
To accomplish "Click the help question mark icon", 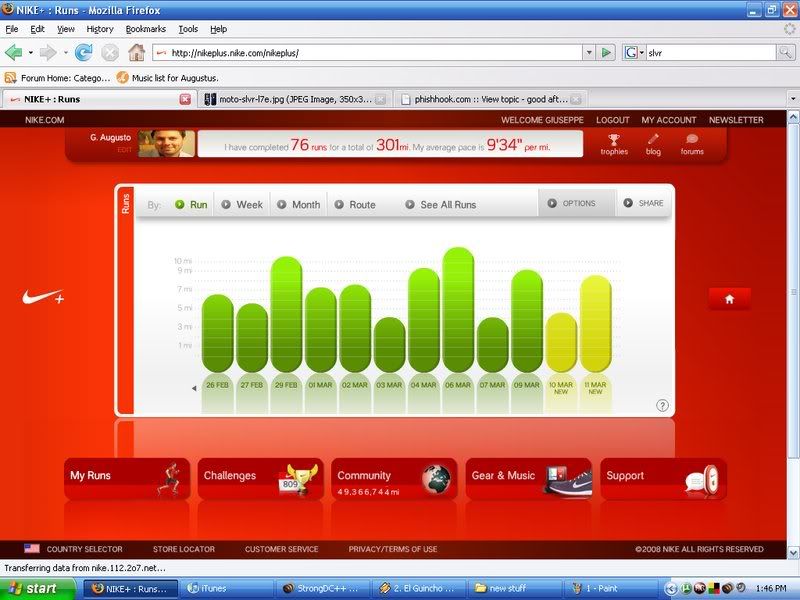I will [x=662, y=405].
